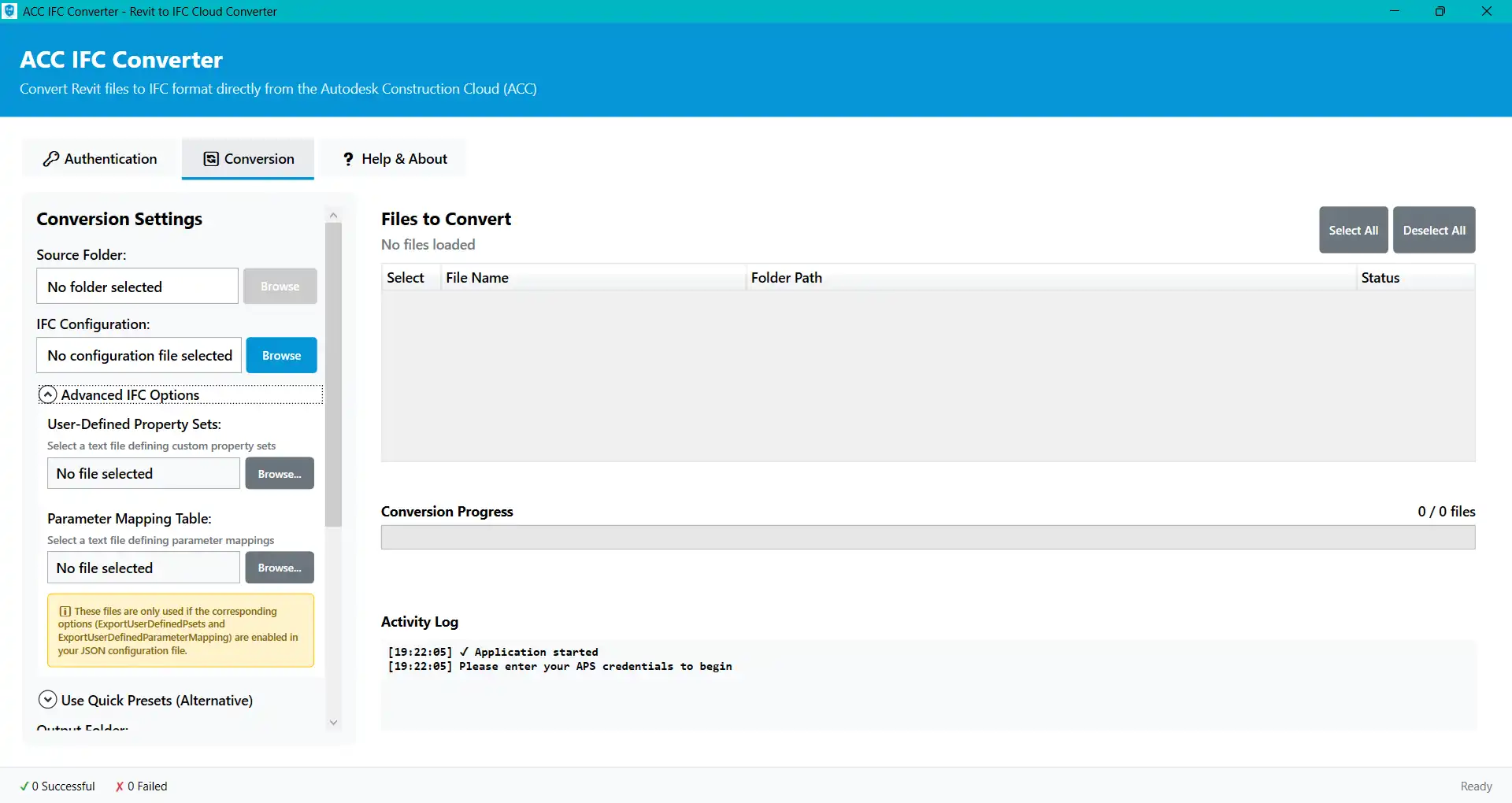Sort by File Name column header
Image resolution: width=1512 pixels, height=803 pixels.
[477, 278]
